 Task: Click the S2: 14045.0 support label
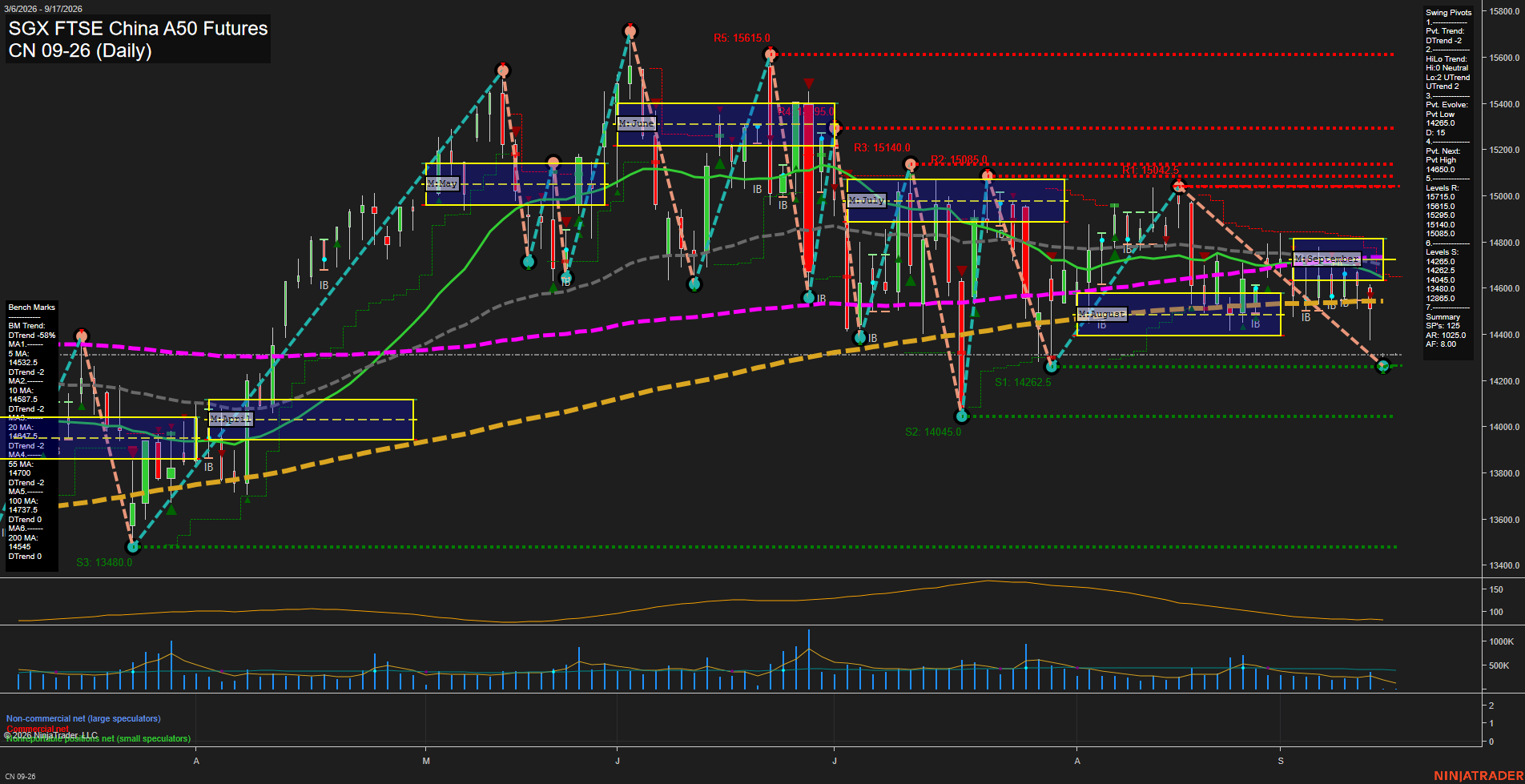pyautogui.click(x=933, y=432)
